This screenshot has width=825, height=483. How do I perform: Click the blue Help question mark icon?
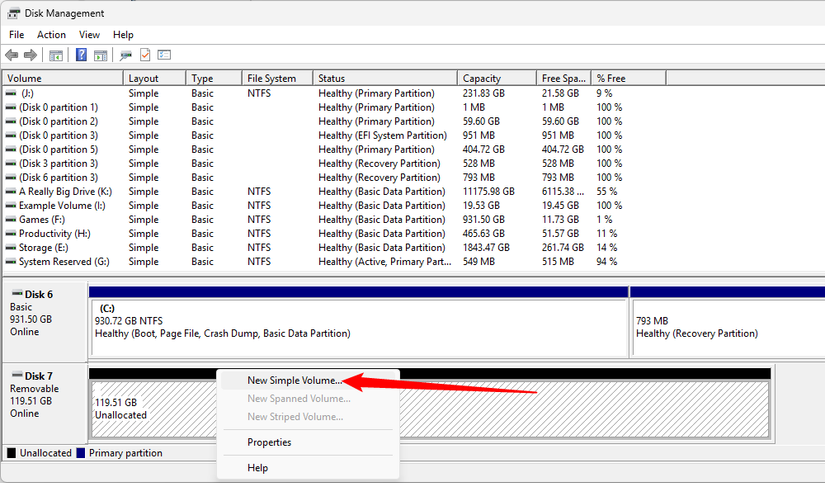tap(81, 55)
